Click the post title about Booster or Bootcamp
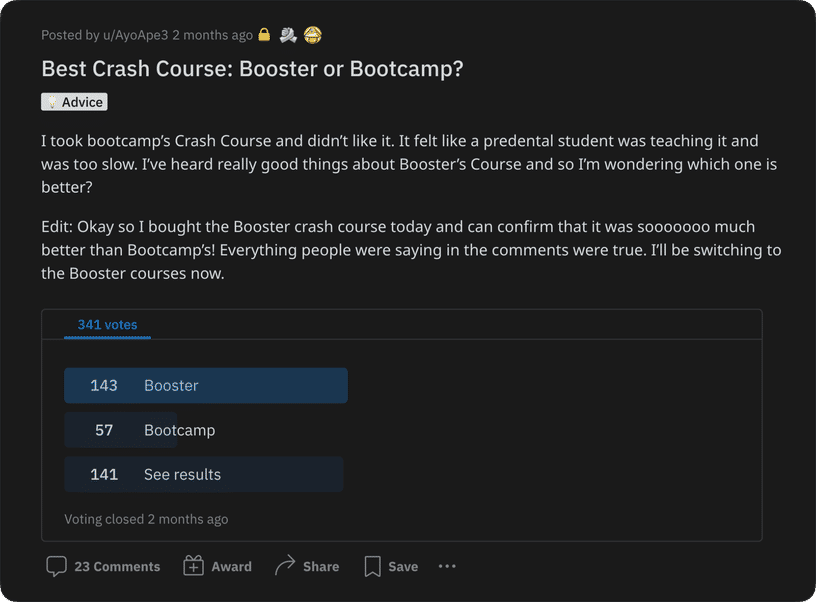The width and height of the screenshot is (816, 602). click(252, 69)
